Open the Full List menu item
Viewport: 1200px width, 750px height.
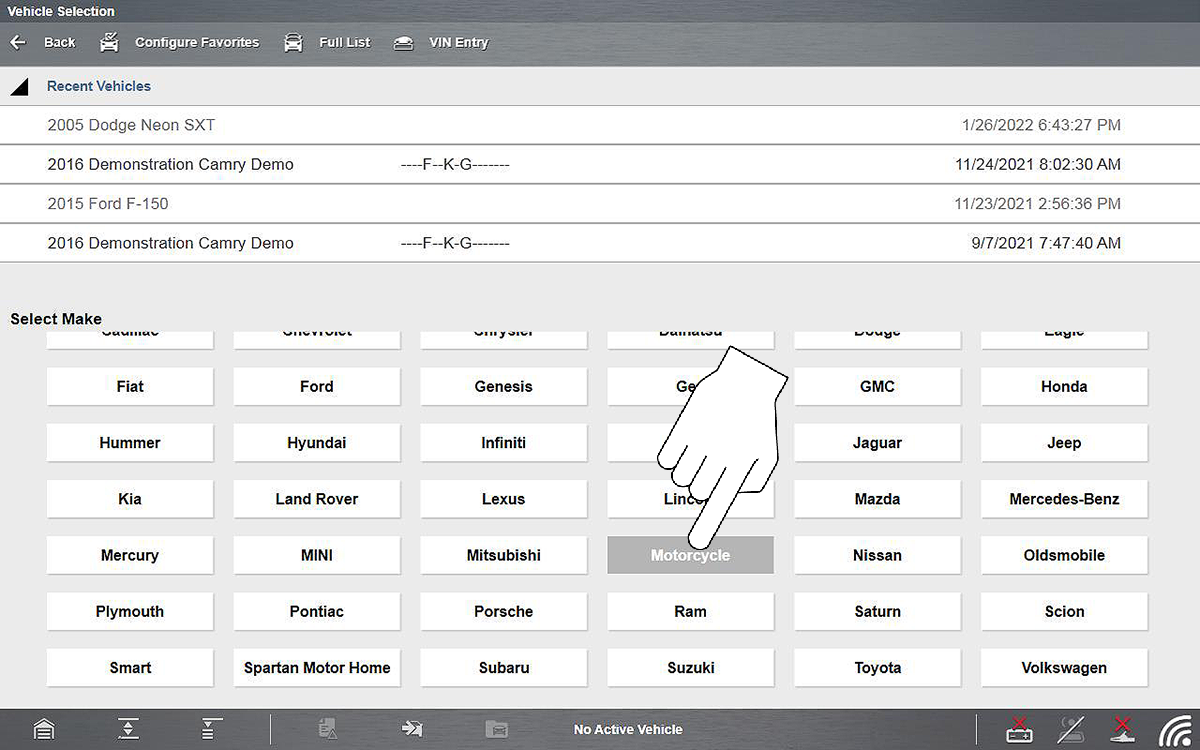tap(344, 43)
